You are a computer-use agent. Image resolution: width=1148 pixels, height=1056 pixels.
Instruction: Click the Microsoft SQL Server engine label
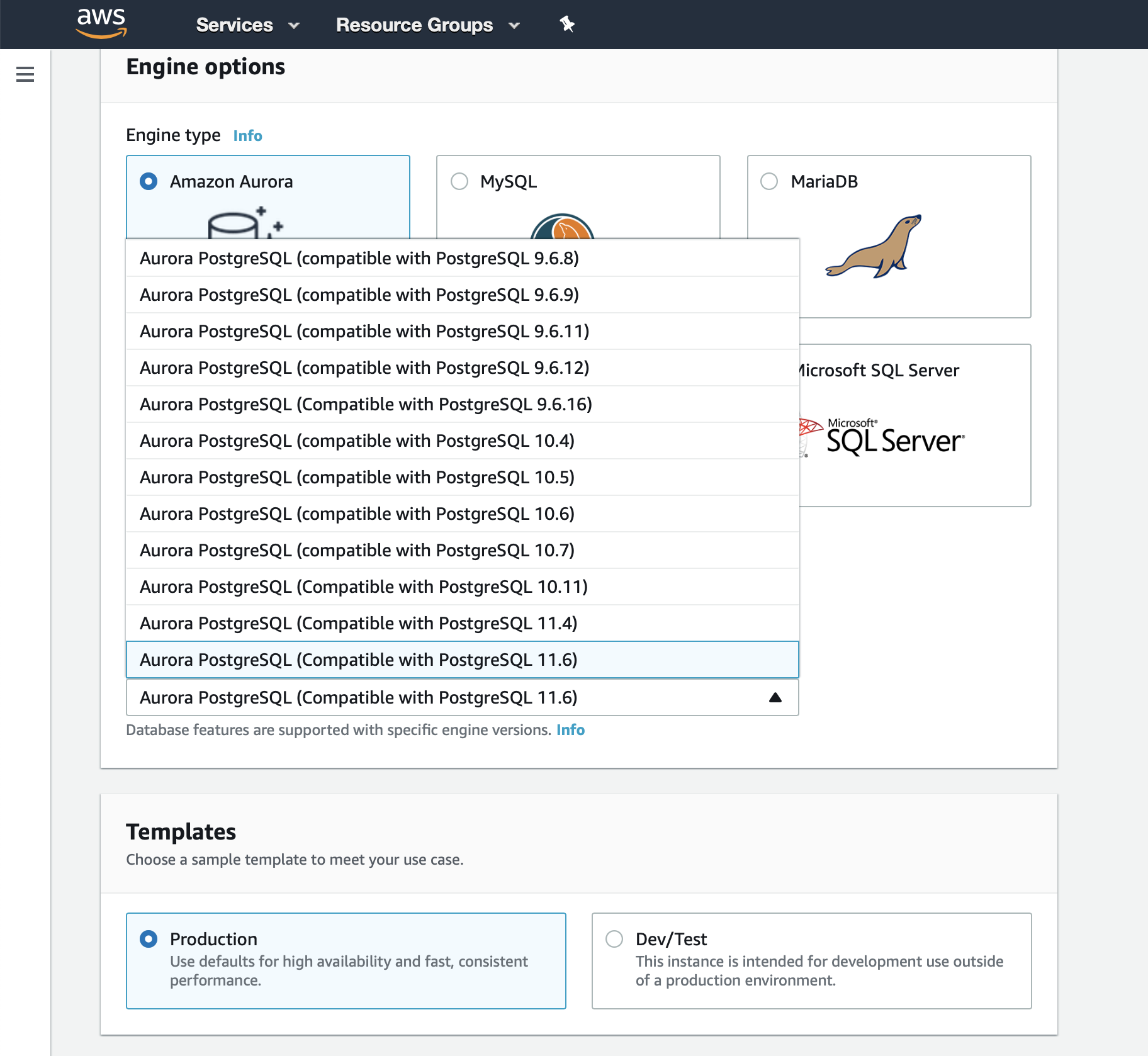[x=879, y=370]
